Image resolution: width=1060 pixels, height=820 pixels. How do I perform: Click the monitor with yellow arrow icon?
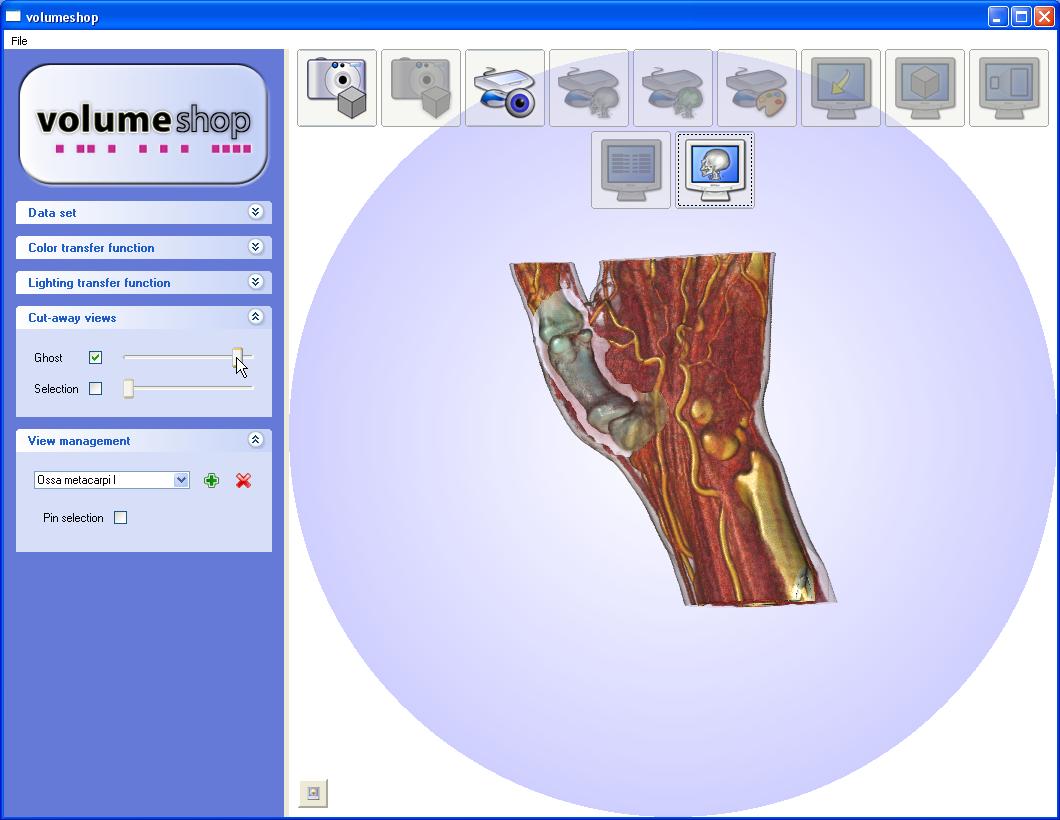coord(840,88)
